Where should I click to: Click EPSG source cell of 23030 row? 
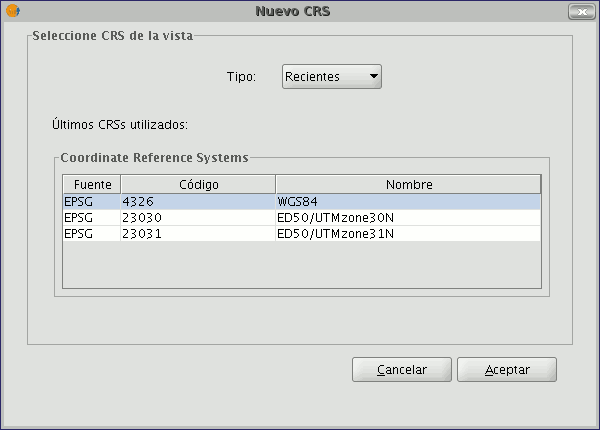tap(92, 218)
